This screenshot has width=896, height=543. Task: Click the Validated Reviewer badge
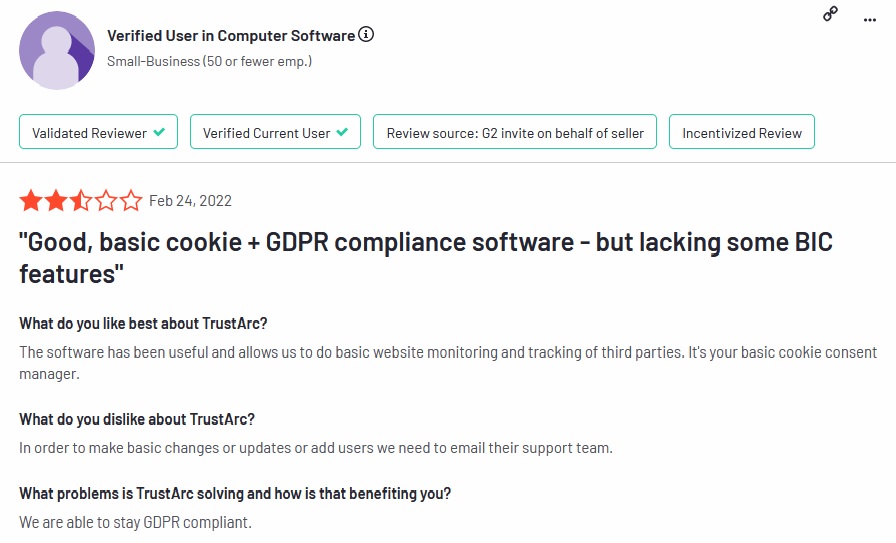98,132
